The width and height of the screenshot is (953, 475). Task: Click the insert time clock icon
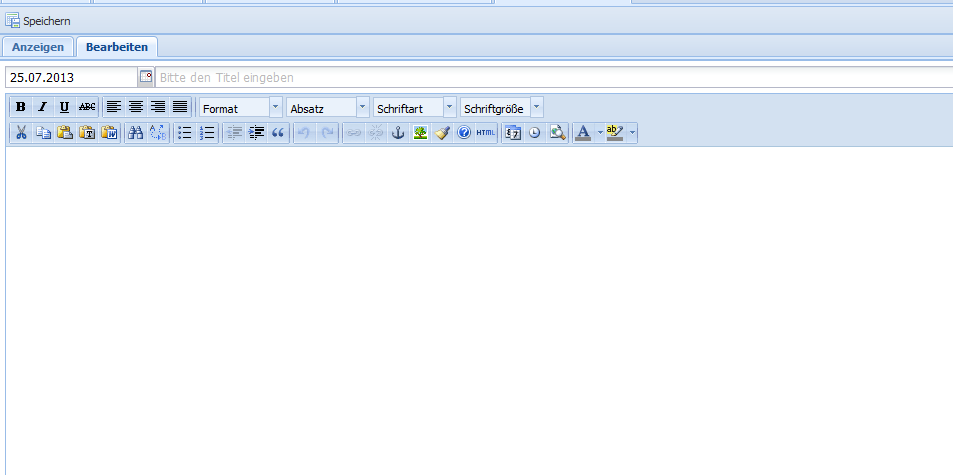(535, 133)
